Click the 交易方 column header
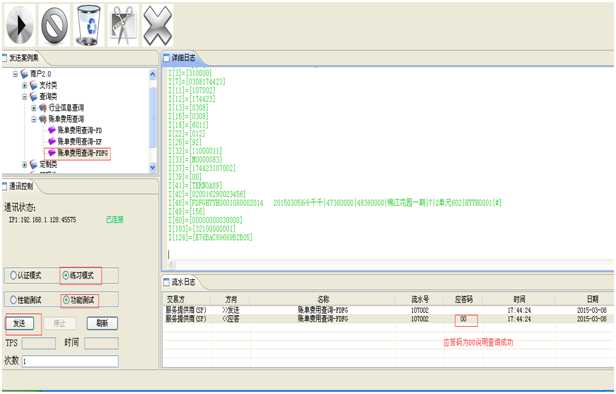Image resolution: width=616 pixels, height=394 pixels. (176, 300)
